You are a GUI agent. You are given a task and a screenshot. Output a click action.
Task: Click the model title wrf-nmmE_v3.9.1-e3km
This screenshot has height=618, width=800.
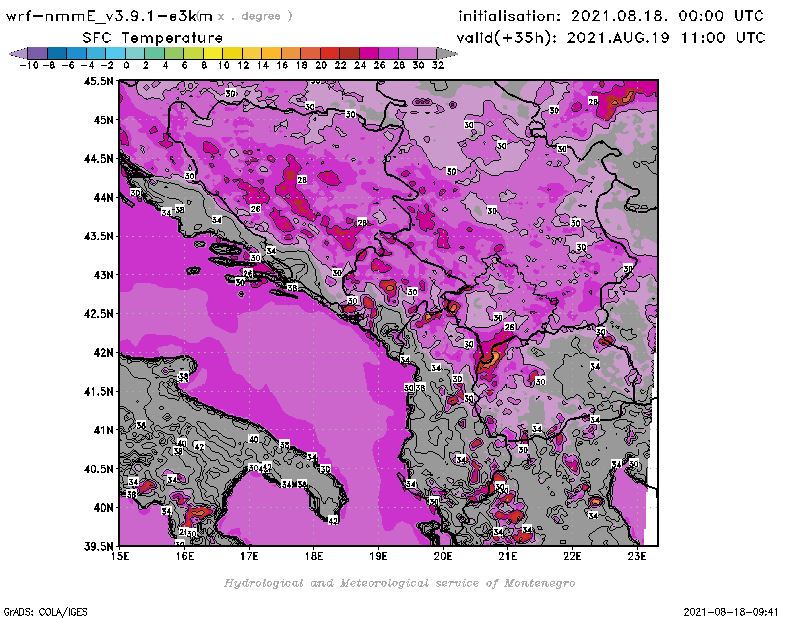pos(109,16)
